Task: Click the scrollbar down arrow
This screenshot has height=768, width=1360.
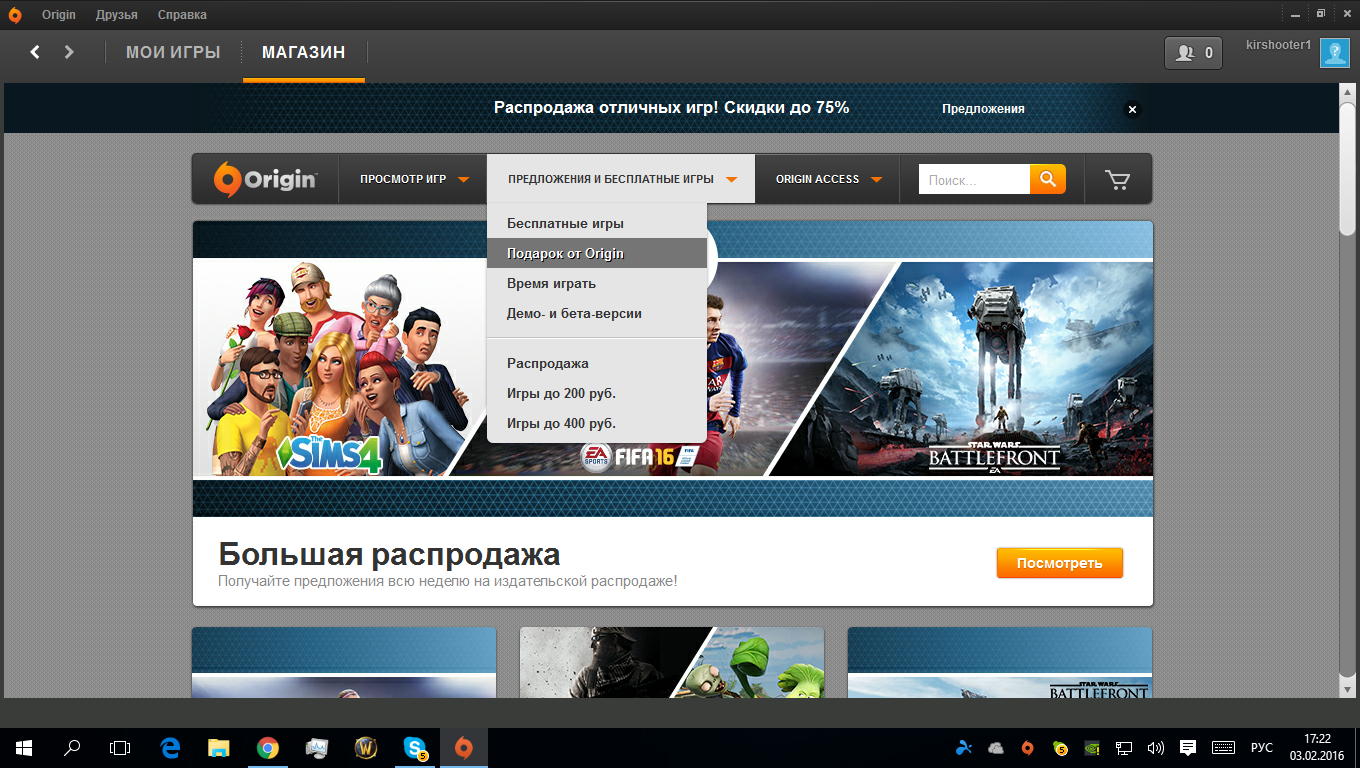Action: pos(1347,689)
